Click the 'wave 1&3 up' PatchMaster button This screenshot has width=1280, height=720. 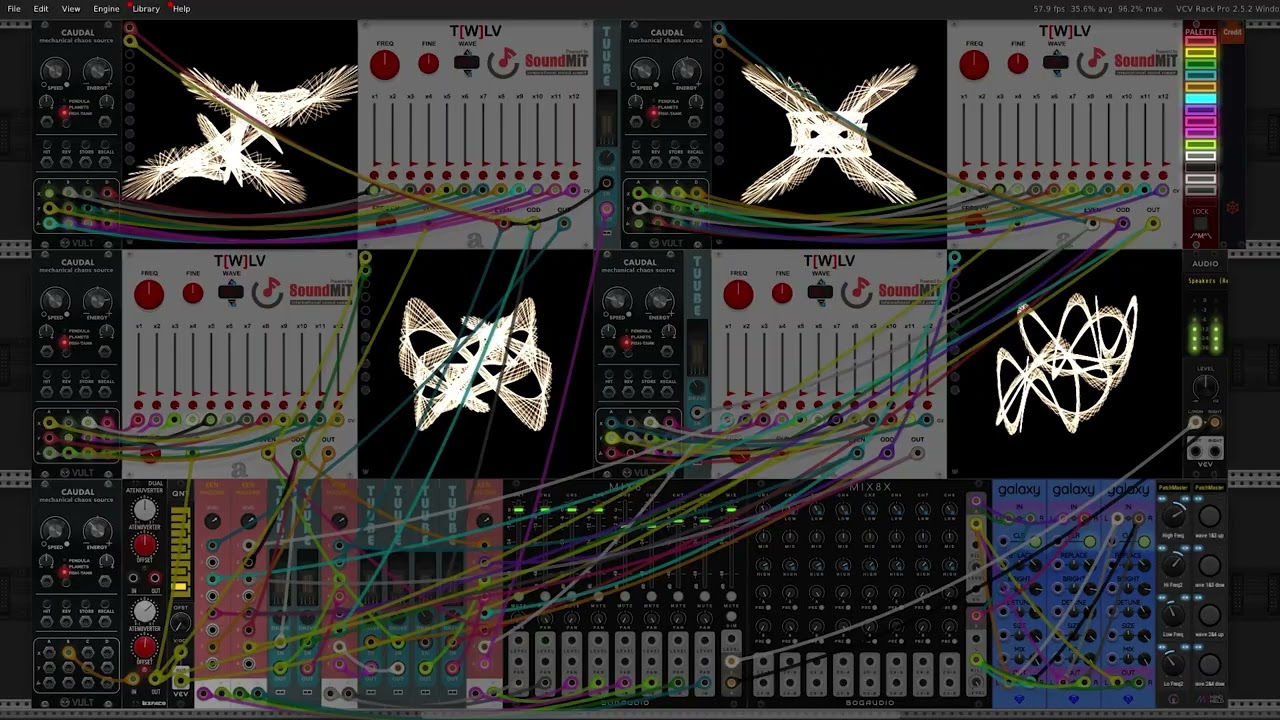[x=1210, y=516]
